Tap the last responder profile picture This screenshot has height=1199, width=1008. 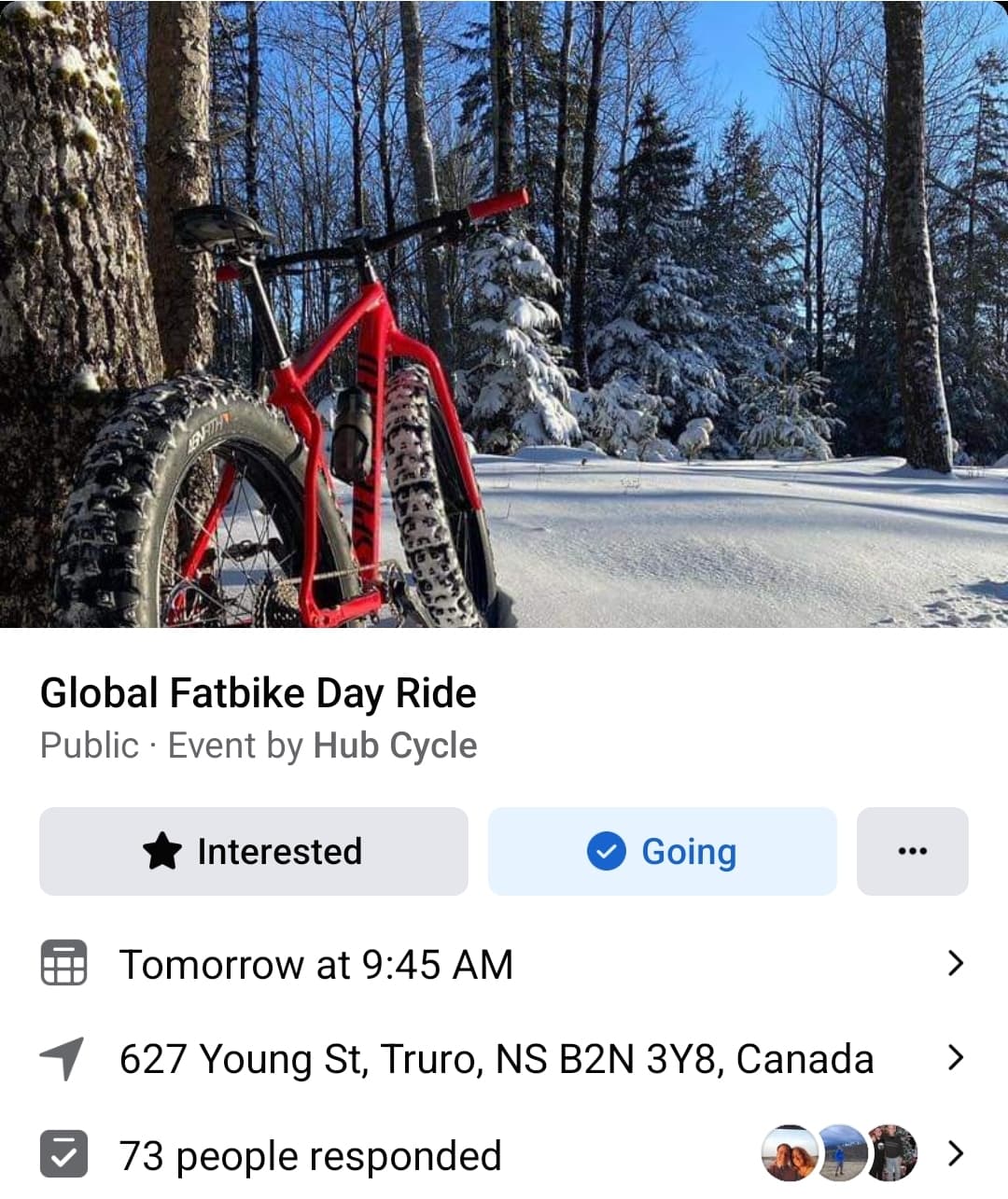tap(893, 1154)
